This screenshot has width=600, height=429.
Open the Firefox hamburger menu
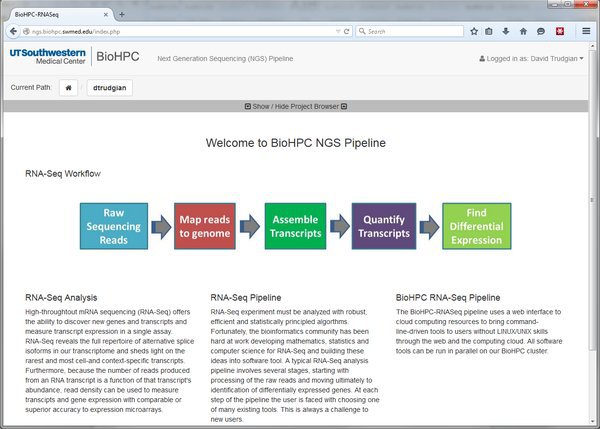pyautogui.click(x=586, y=31)
